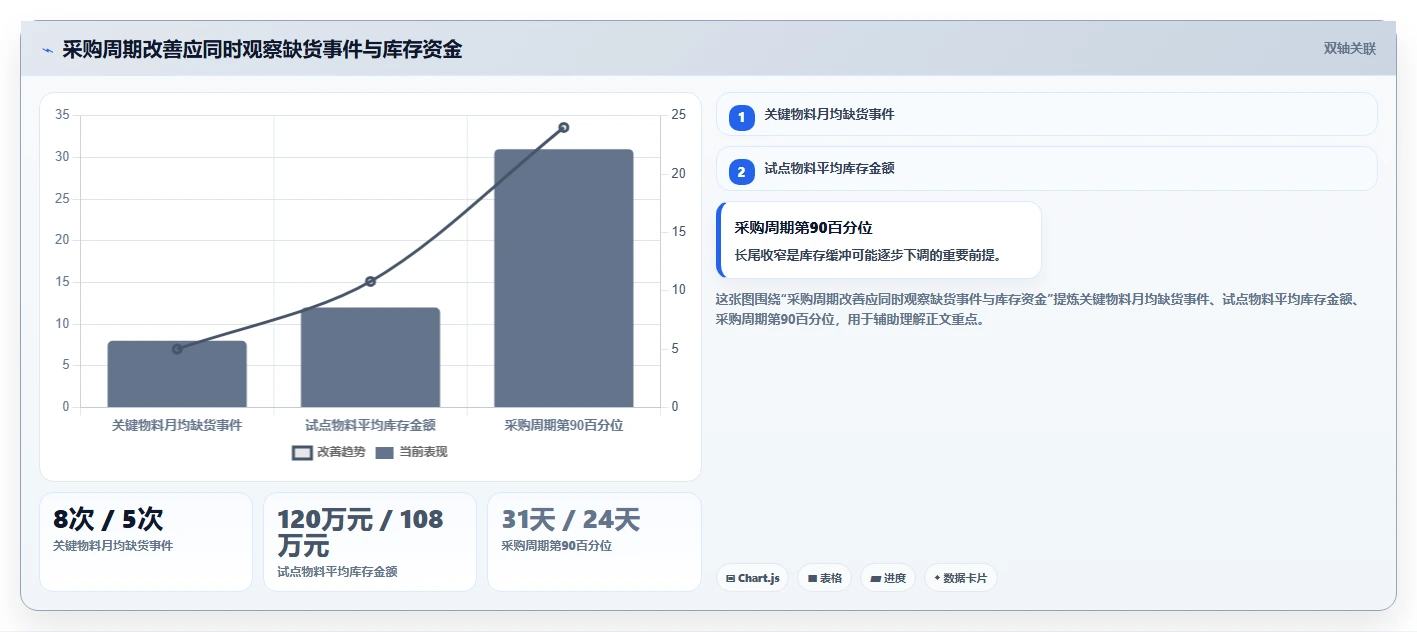Image resolution: width=1417 pixels, height=632 pixels.
Task: Open the 试点物料平均库存金额 list item
Action: (x=1047, y=169)
